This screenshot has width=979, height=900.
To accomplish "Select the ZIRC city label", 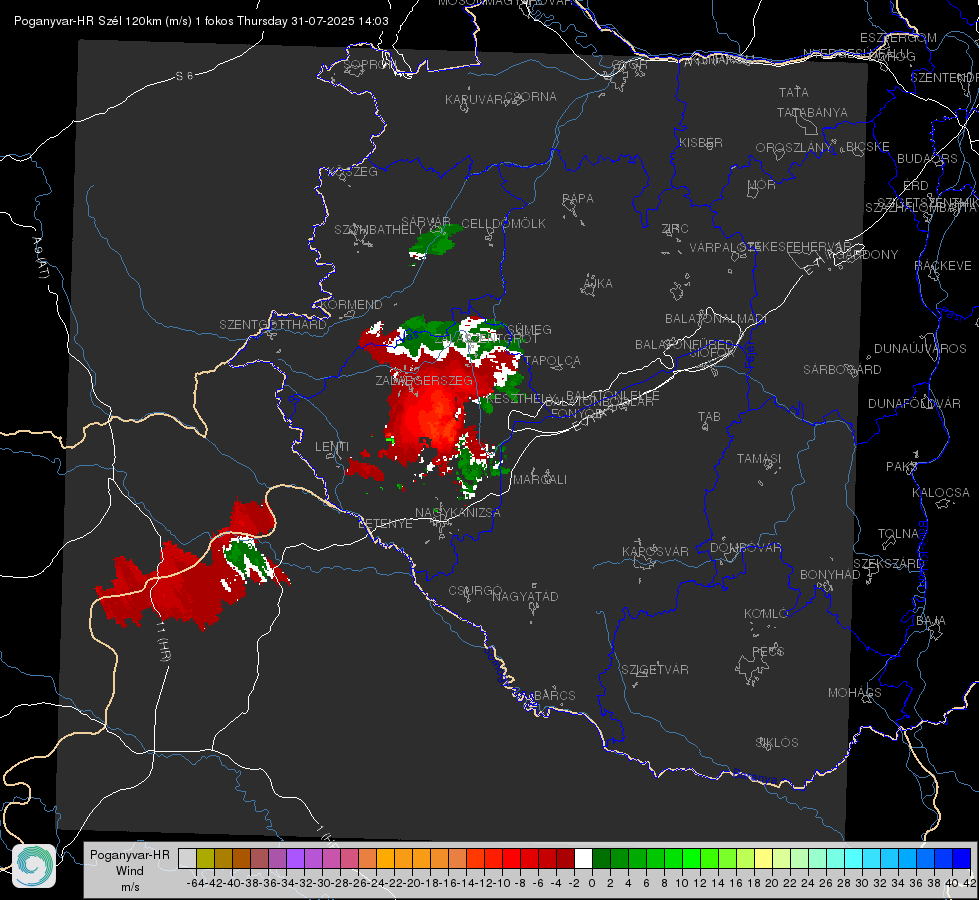I will (675, 228).
